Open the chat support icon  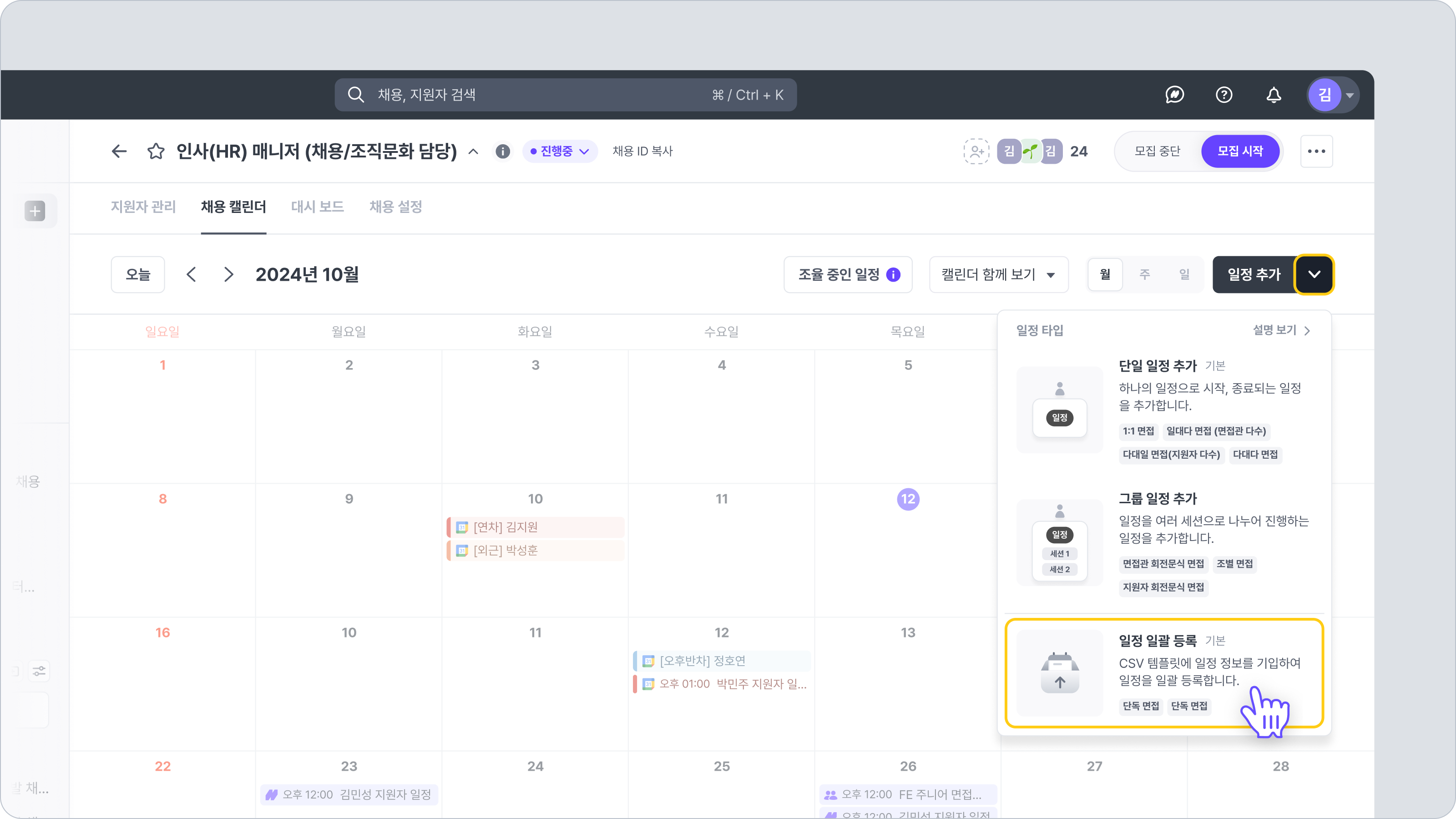(x=1174, y=94)
